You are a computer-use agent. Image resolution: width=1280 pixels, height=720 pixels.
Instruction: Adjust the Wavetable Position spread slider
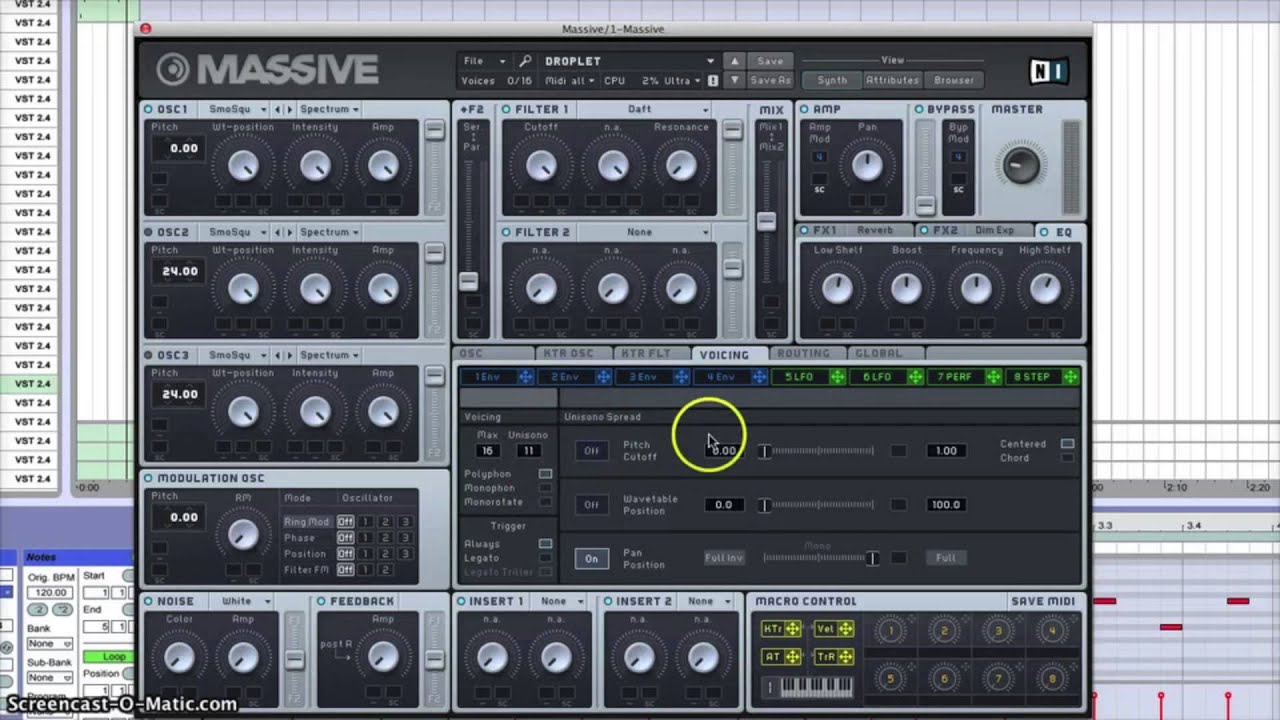(818, 505)
